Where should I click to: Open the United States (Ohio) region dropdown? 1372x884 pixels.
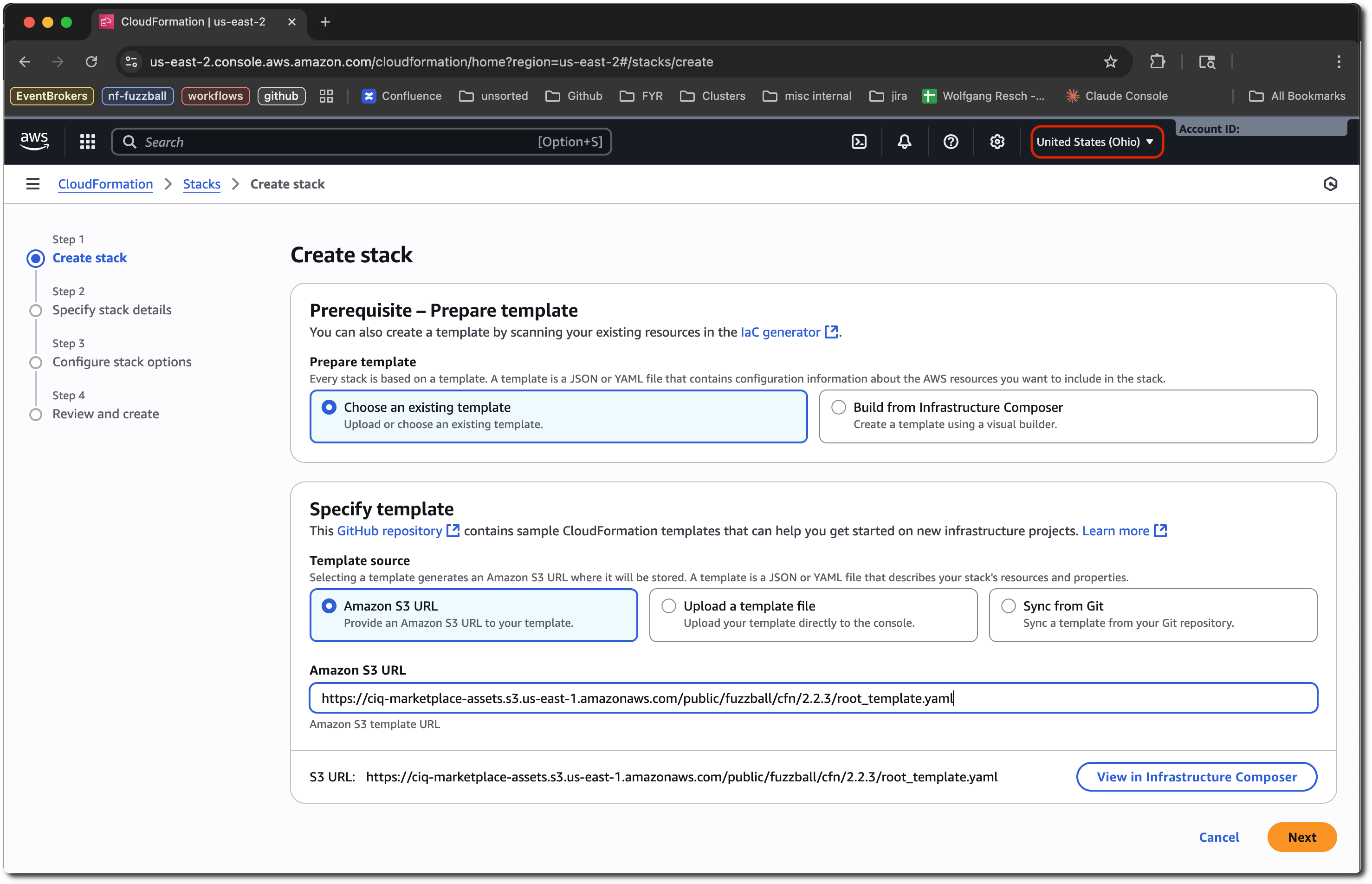point(1097,142)
